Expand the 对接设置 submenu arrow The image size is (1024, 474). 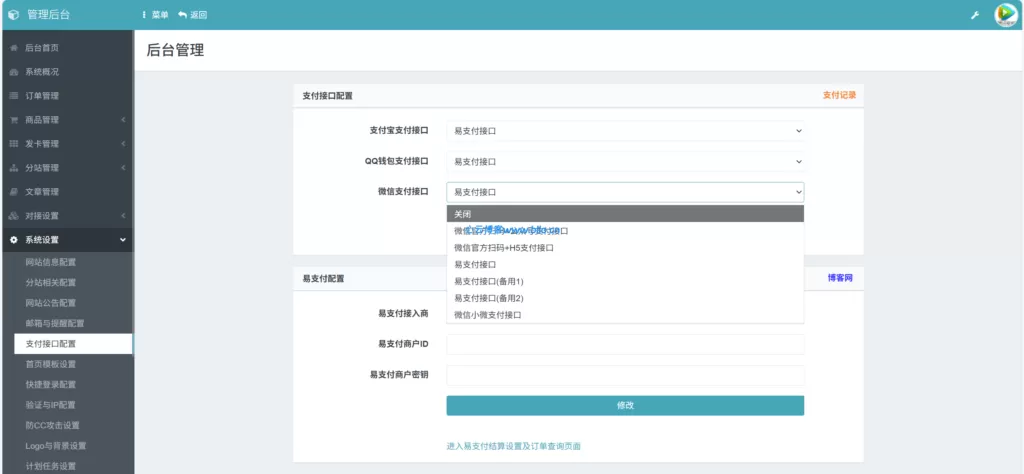coord(123,216)
